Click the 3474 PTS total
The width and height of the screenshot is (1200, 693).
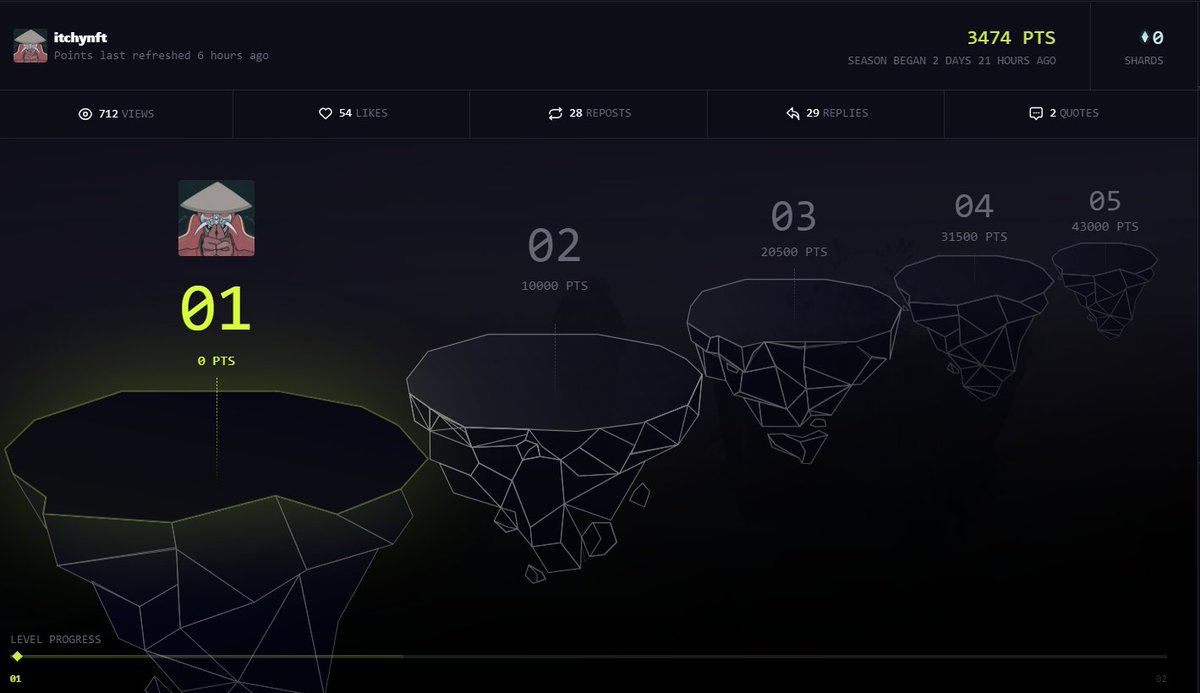point(1010,36)
